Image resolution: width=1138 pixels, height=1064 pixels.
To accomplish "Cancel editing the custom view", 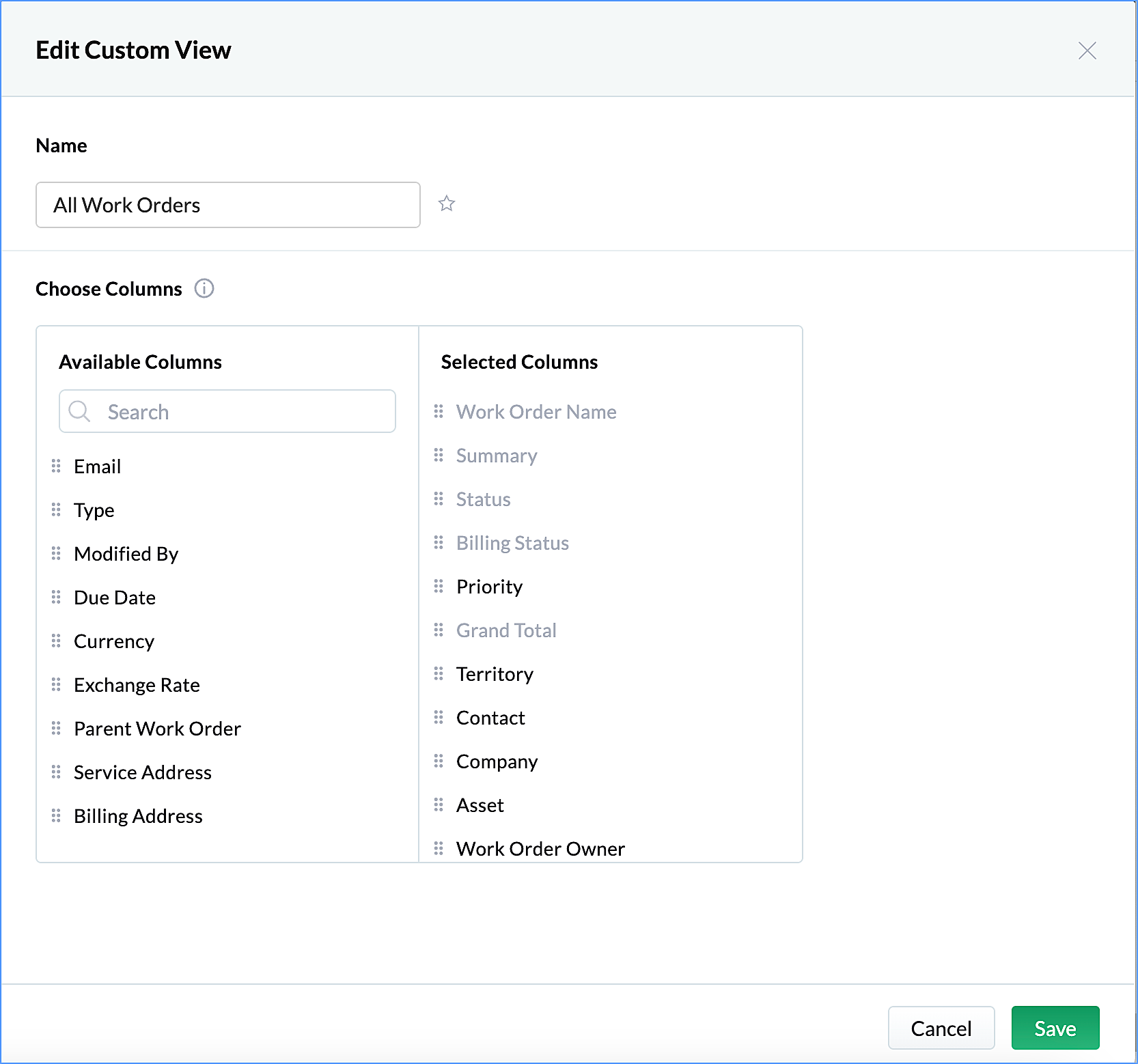I will pos(941,1028).
